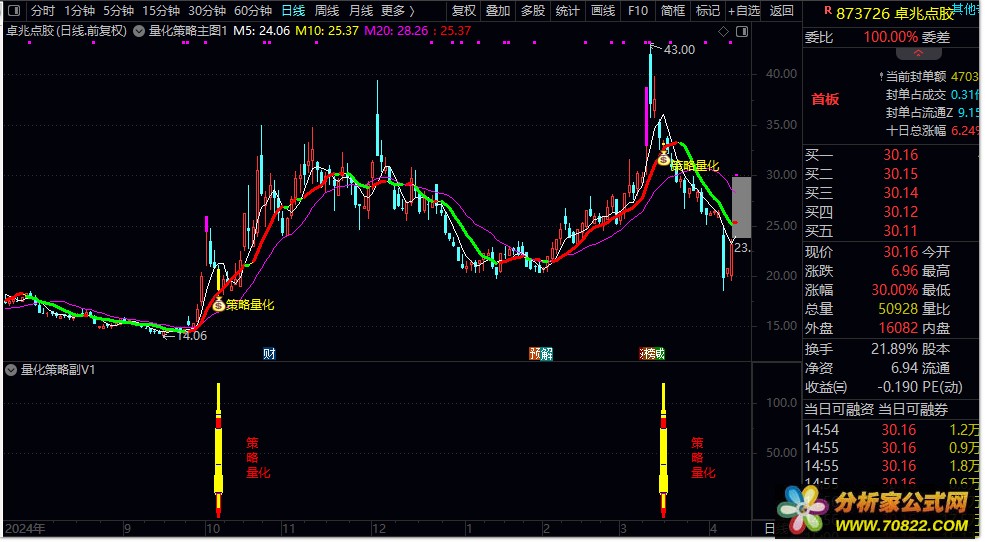Click the month 3 marker on time axis
The height and width of the screenshot is (542, 985).
click(623, 529)
